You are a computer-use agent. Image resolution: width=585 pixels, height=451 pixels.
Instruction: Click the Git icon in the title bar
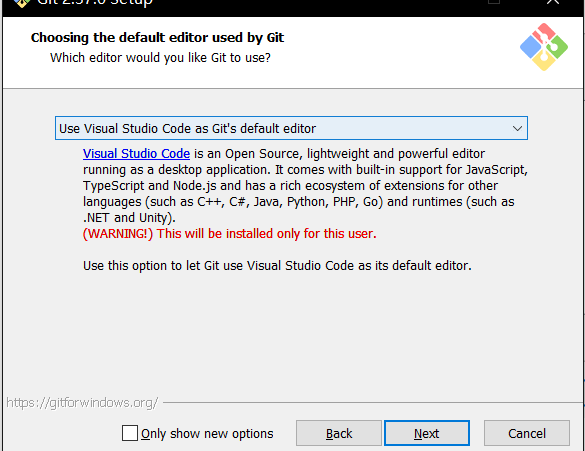[x=21, y=3]
